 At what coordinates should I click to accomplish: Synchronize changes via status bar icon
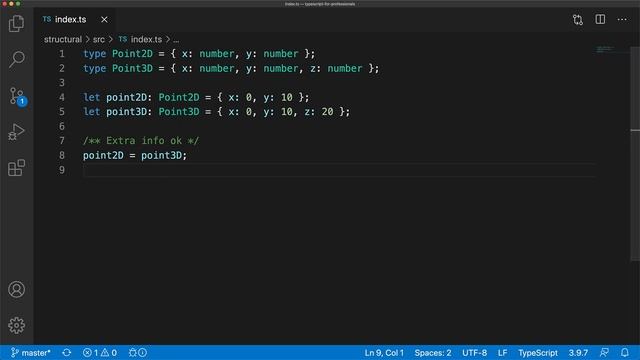pyautogui.click(x=67, y=353)
